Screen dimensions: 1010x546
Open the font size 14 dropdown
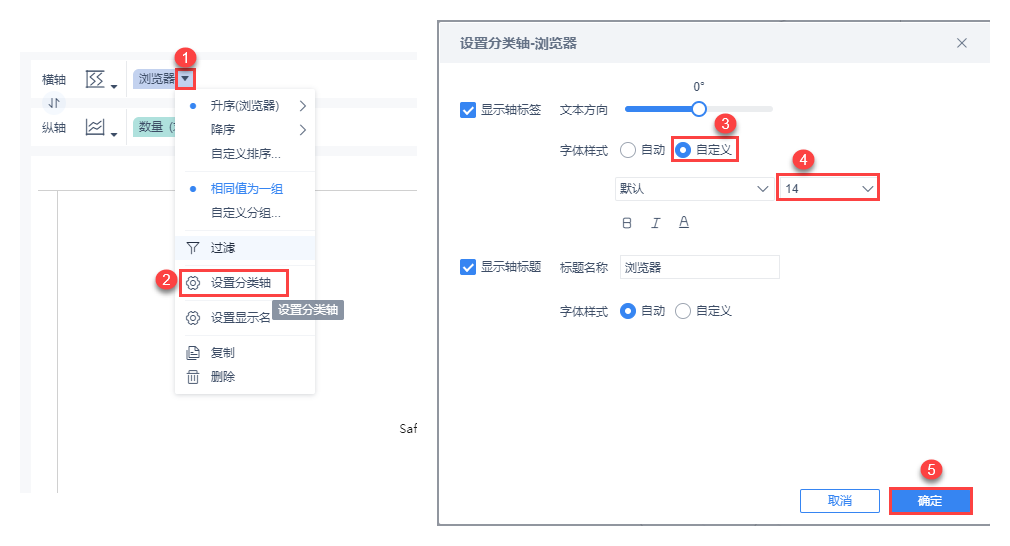point(828,188)
